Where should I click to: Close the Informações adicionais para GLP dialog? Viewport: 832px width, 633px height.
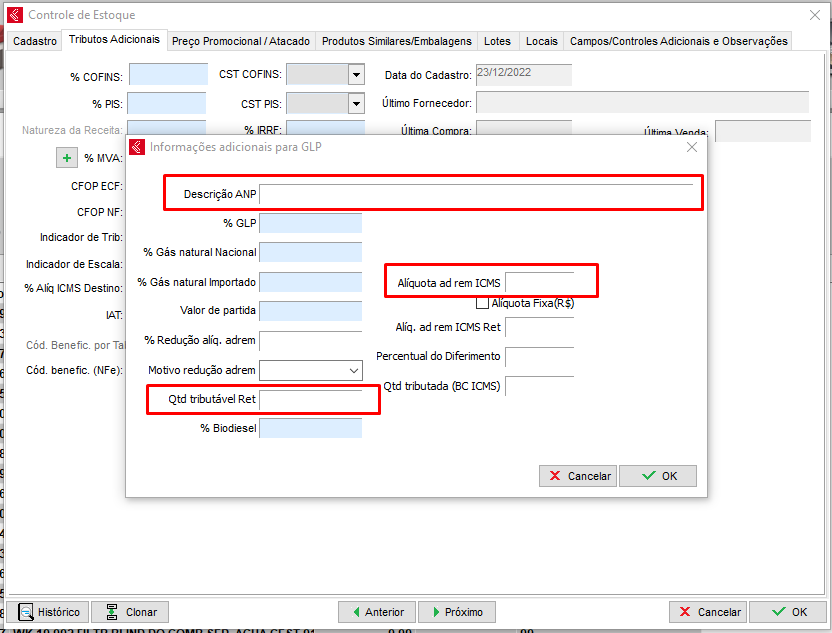pyautogui.click(x=691, y=147)
